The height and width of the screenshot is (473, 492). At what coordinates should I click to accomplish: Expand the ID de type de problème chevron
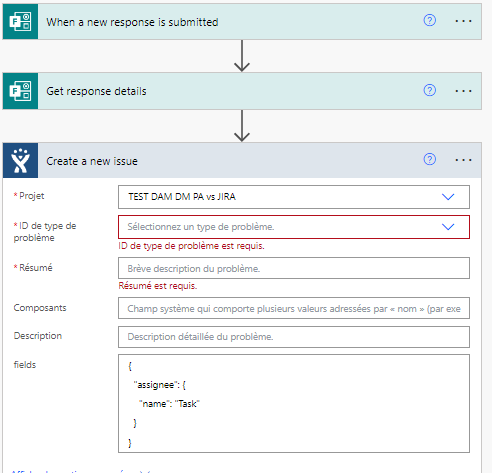click(448, 227)
